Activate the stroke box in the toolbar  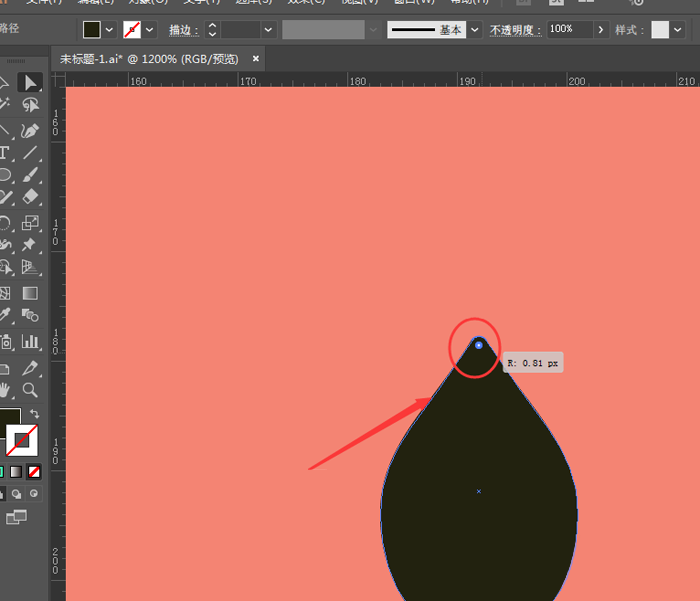point(23,440)
